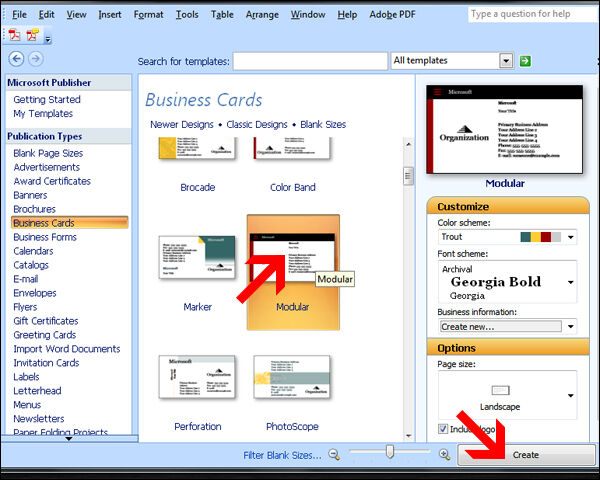
Task: Click the first Adobe PDF convert icon
Action: [x=15, y=35]
